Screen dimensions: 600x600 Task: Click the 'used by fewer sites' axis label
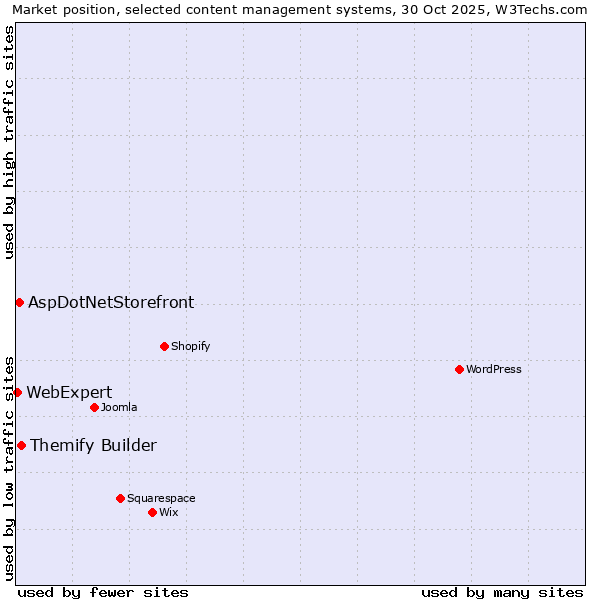(103, 592)
